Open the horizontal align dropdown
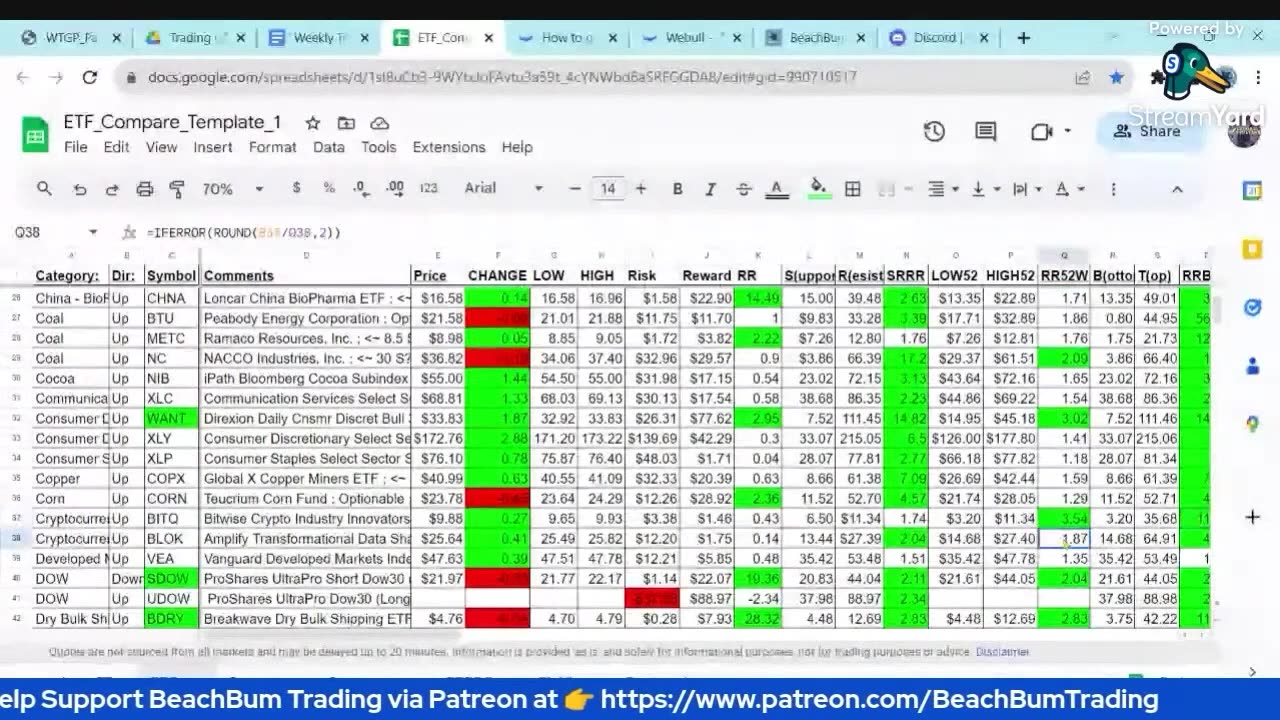1280x720 pixels. coord(942,188)
